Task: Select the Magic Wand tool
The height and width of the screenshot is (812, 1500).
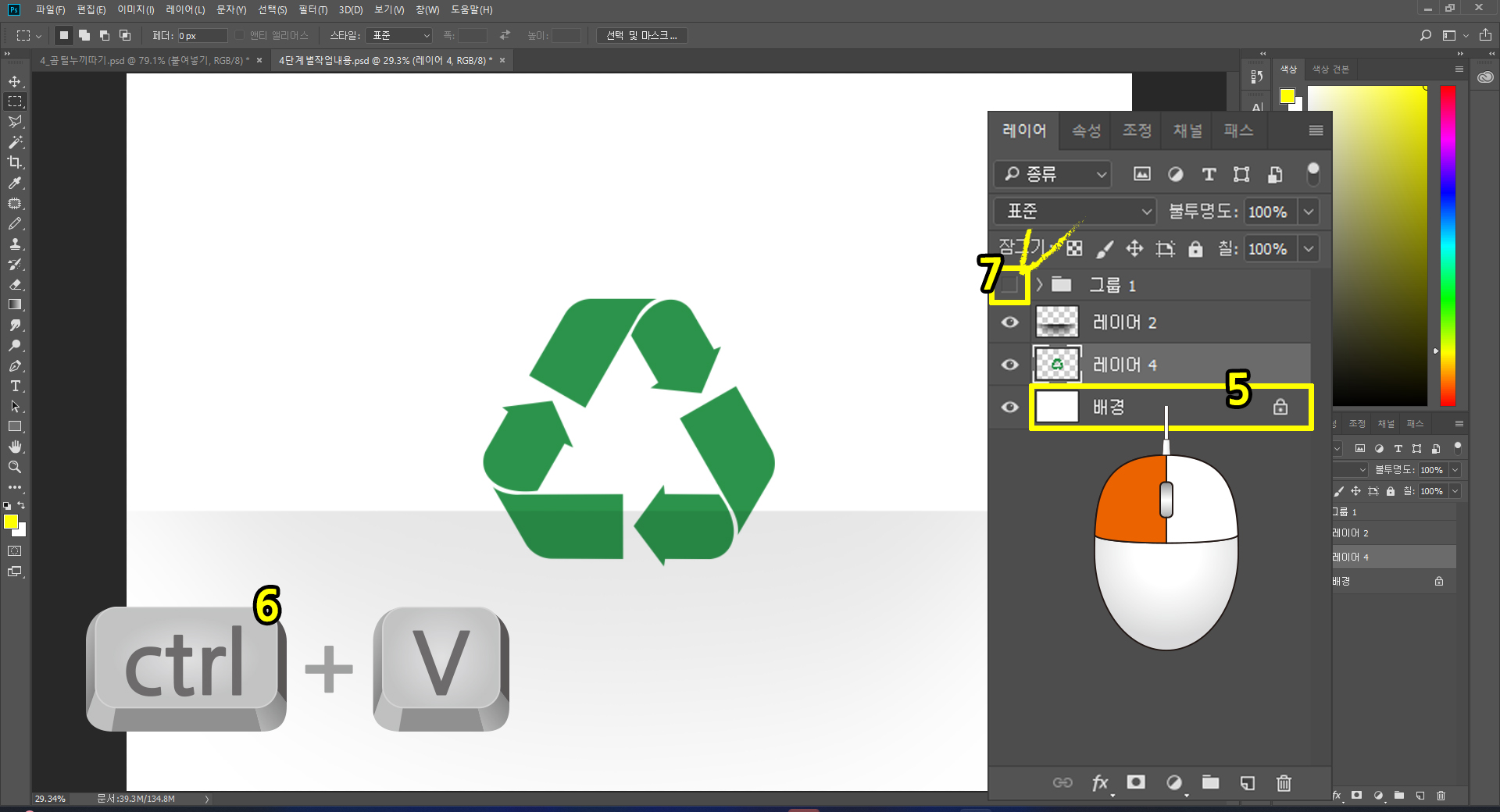Action: (x=15, y=142)
